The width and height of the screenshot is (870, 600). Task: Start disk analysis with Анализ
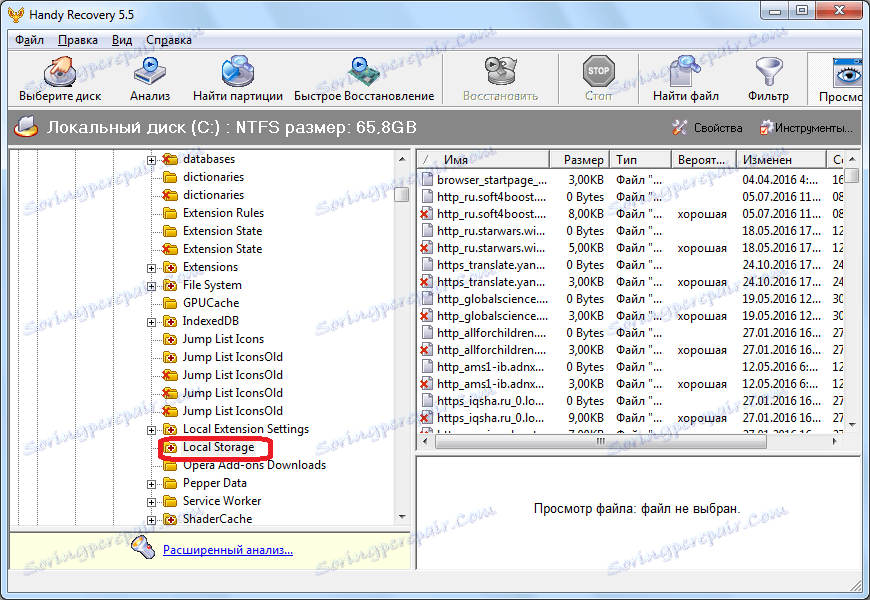pyautogui.click(x=150, y=79)
